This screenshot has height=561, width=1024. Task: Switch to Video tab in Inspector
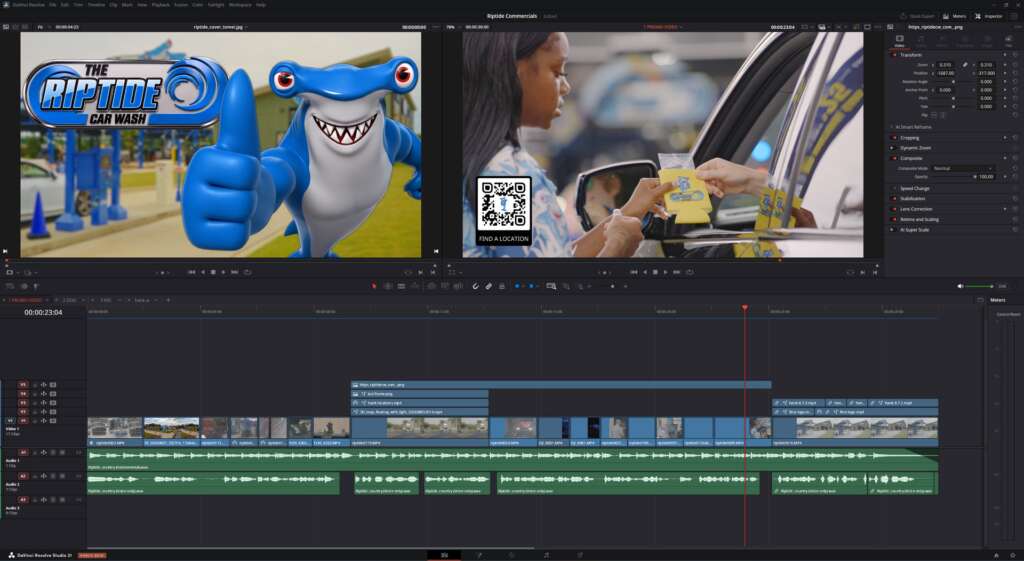tap(899, 41)
